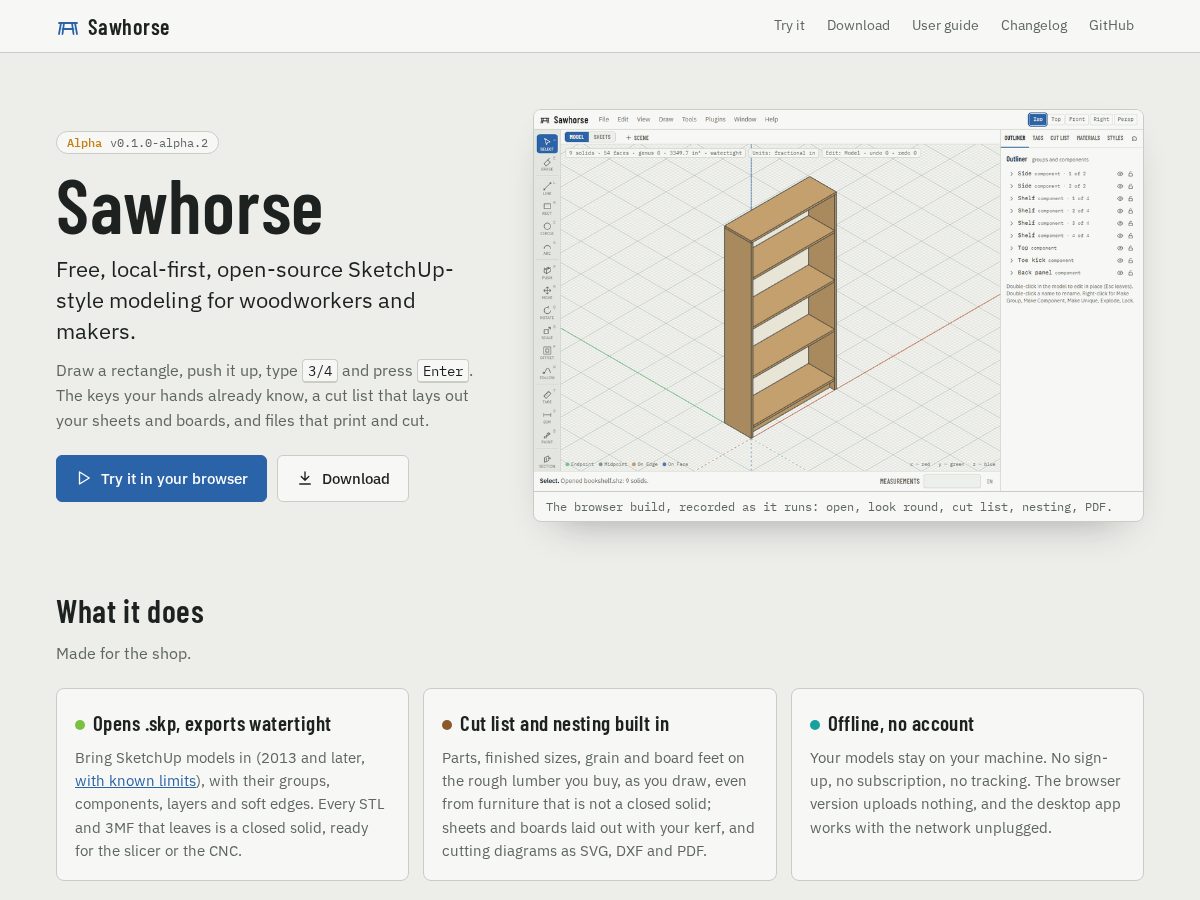This screenshot has height=900, width=1200.
Task: Choose the Push tool in preview toolbar
Action: (x=547, y=272)
